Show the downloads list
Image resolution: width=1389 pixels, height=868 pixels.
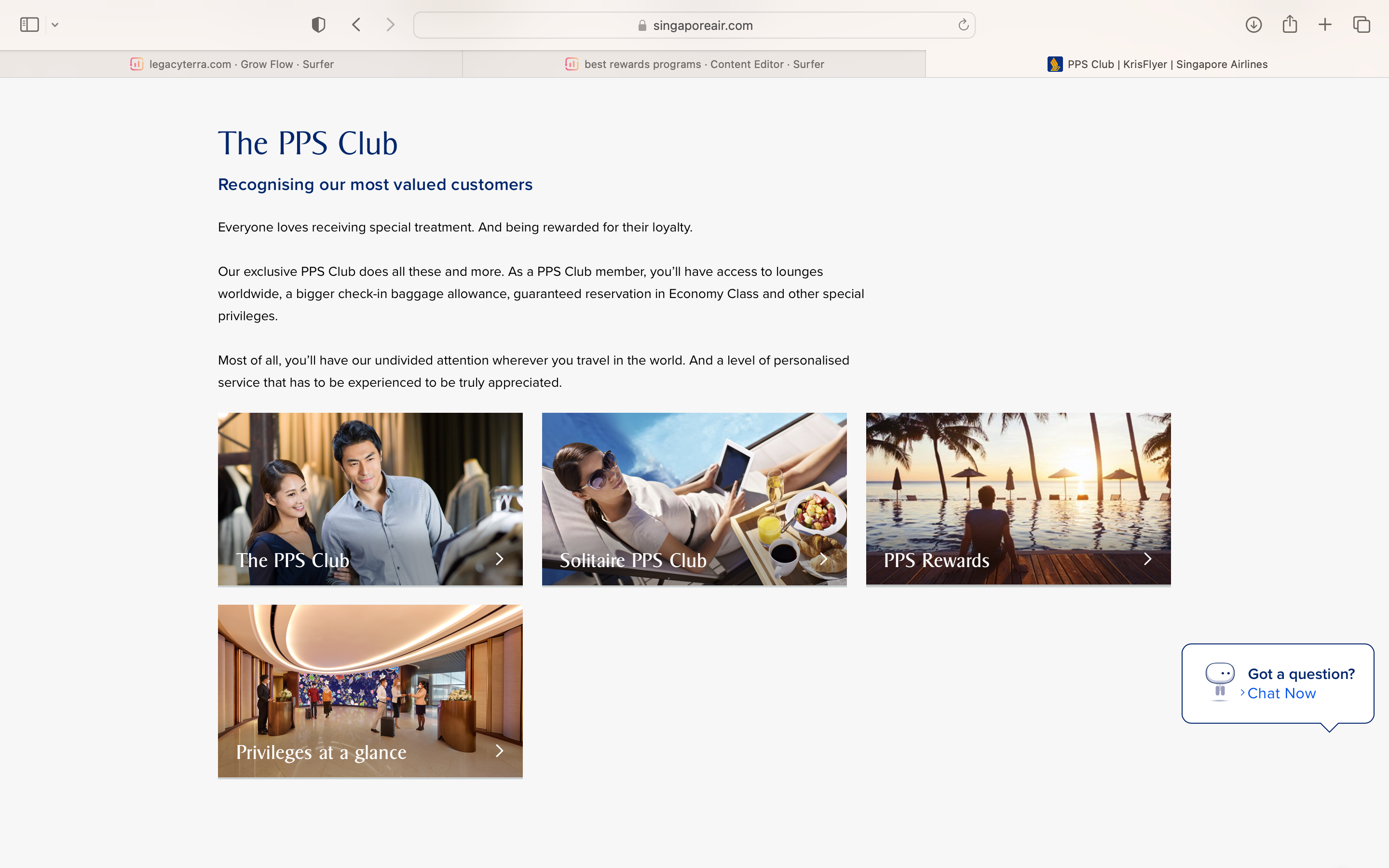[x=1253, y=25]
